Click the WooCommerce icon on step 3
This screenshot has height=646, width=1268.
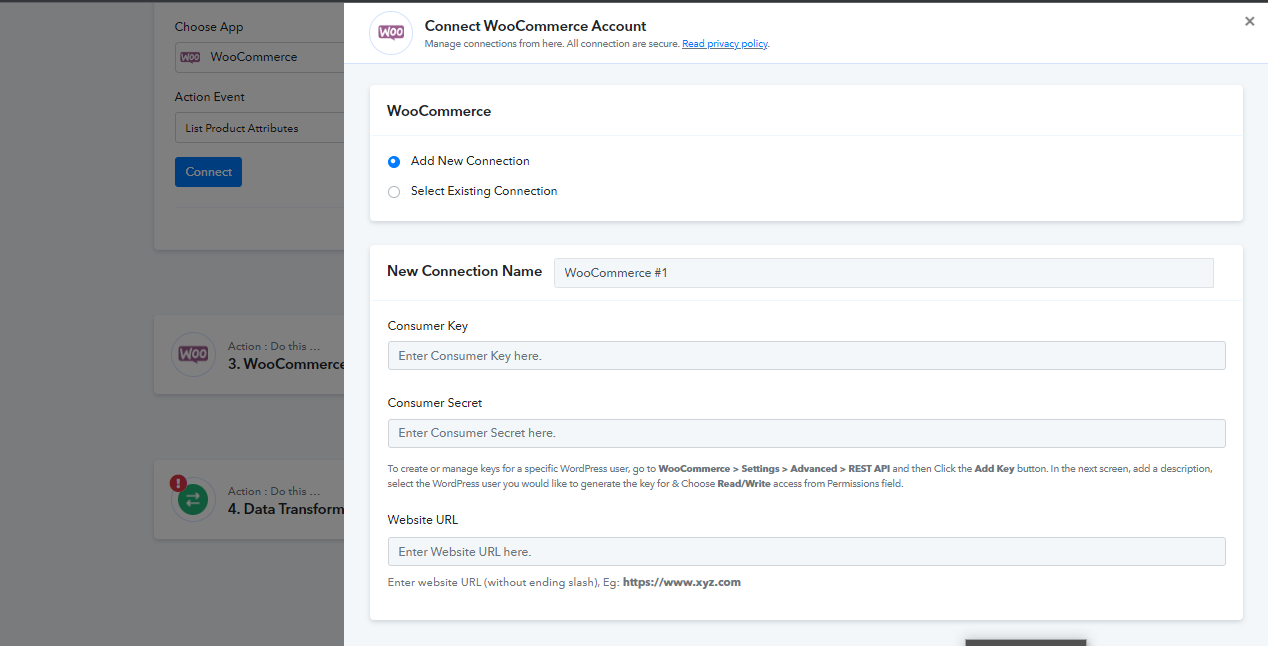[x=193, y=354]
